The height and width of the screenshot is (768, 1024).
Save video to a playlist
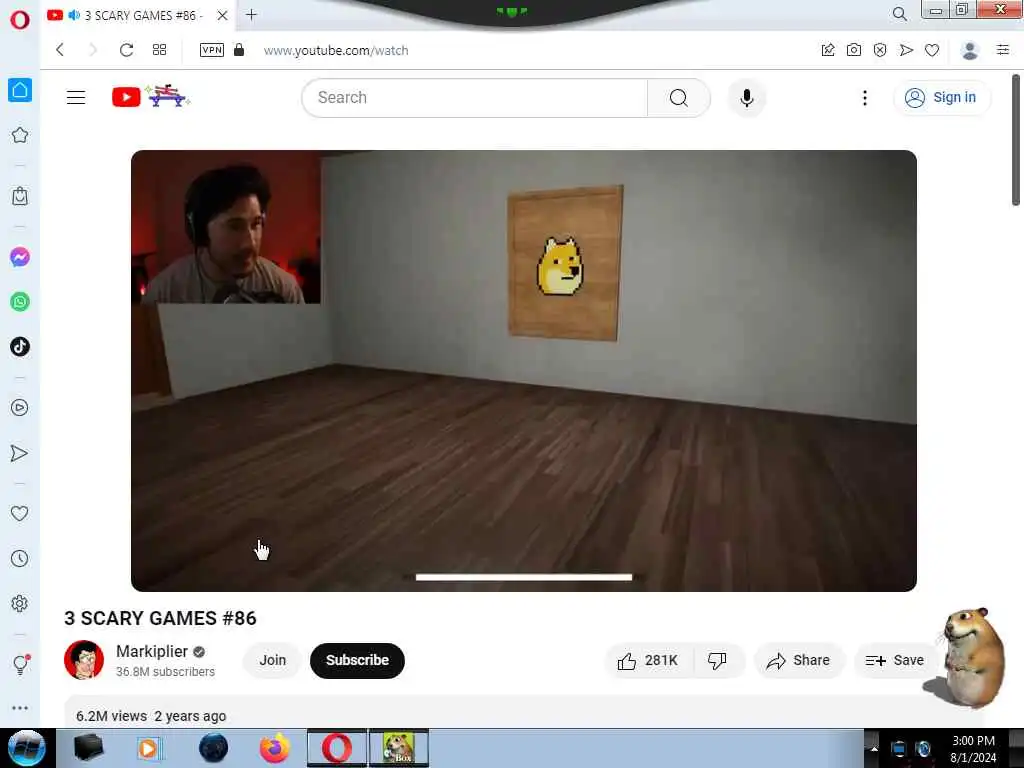pyautogui.click(x=895, y=661)
